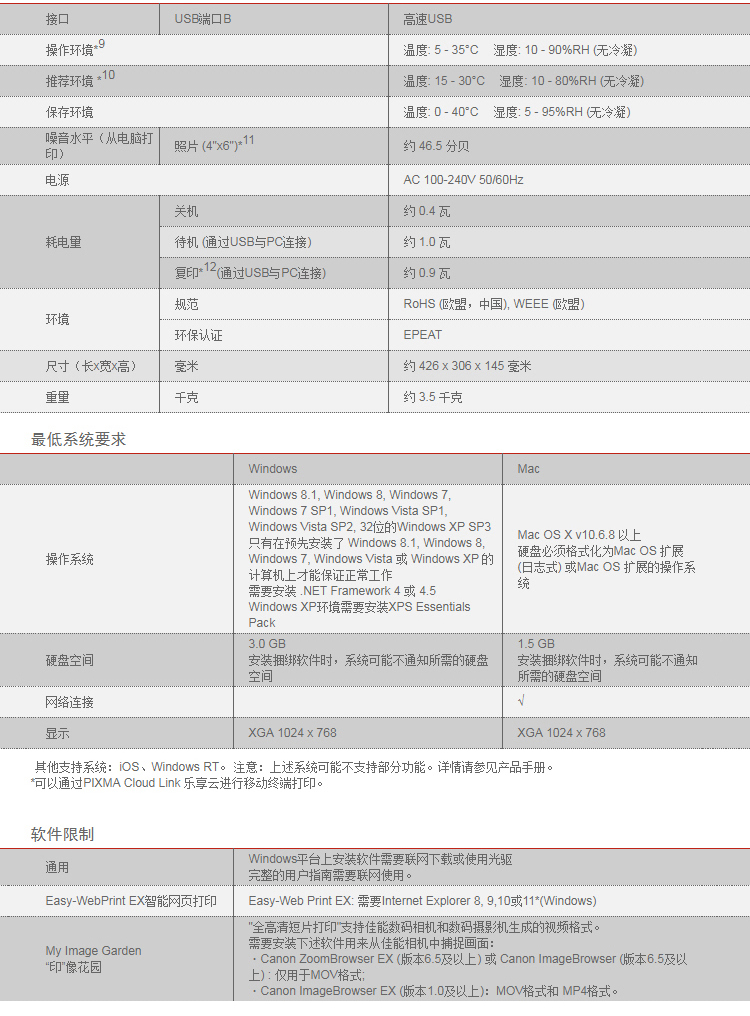
Task: Click the '保存环境' row label
Action: point(69,113)
